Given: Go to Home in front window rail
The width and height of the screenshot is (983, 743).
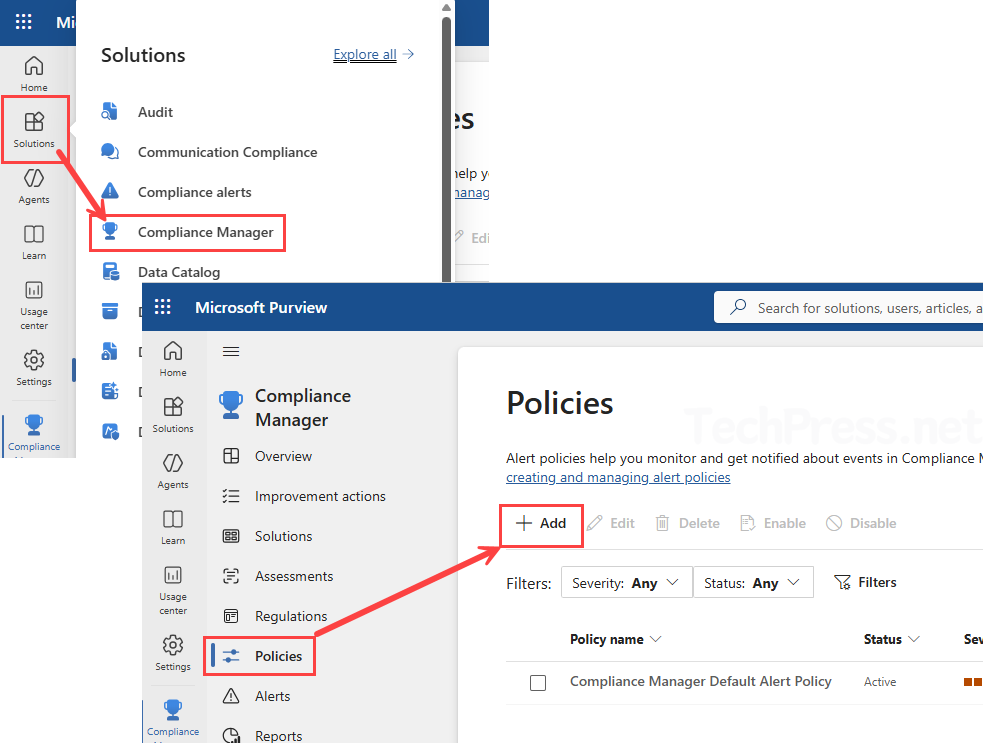Looking at the screenshot, I should (173, 359).
